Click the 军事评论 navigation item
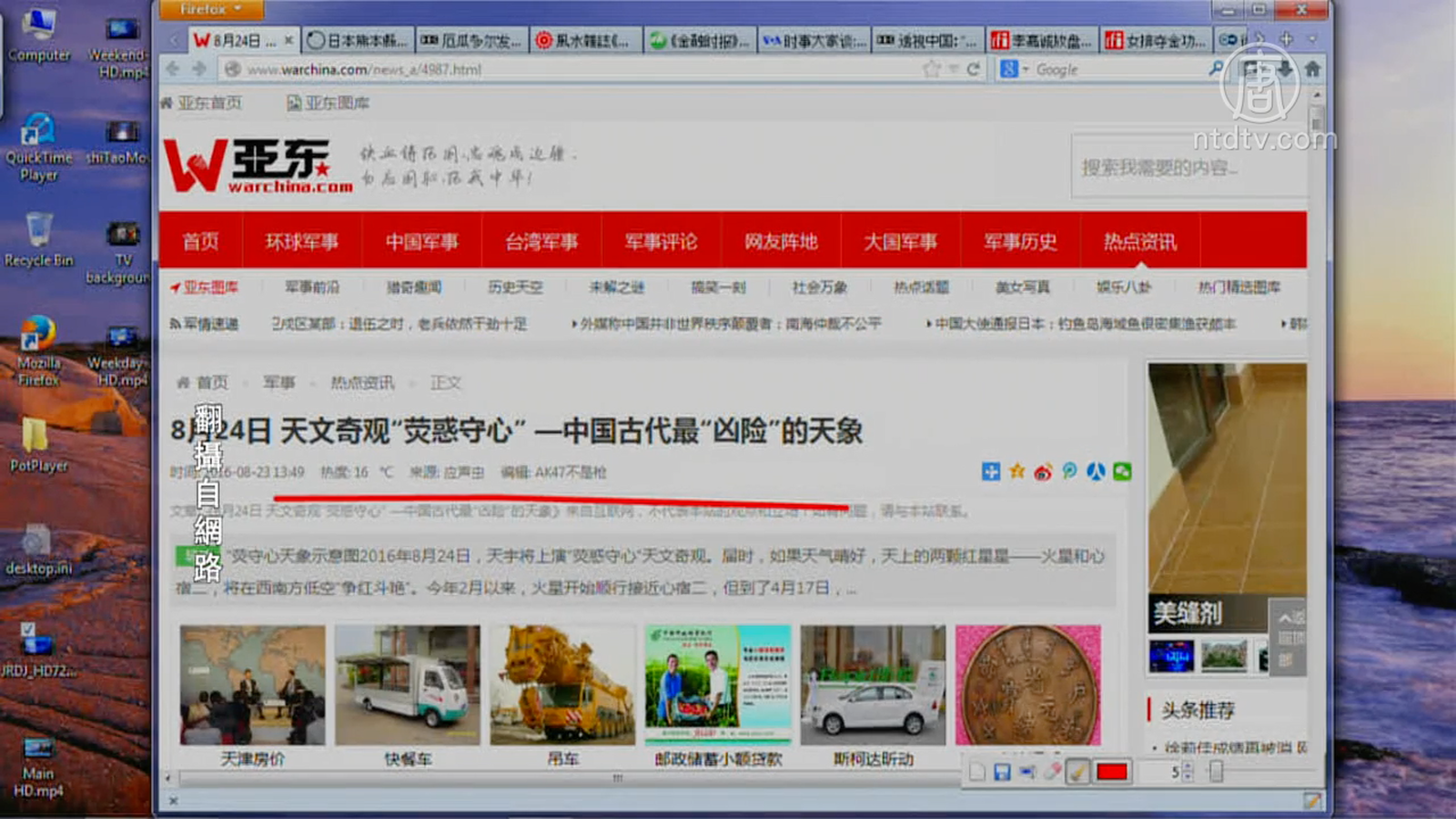Screen dimensions: 1456x819 coord(661,242)
